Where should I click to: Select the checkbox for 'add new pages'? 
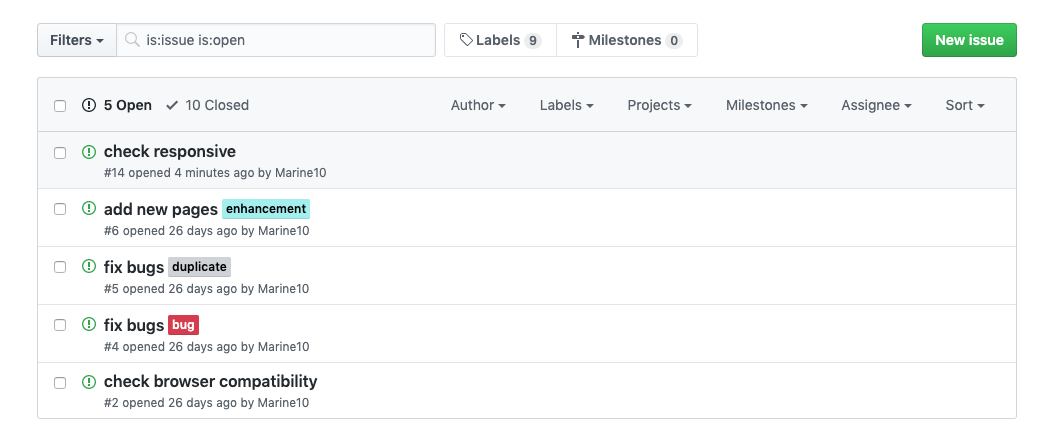60,209
